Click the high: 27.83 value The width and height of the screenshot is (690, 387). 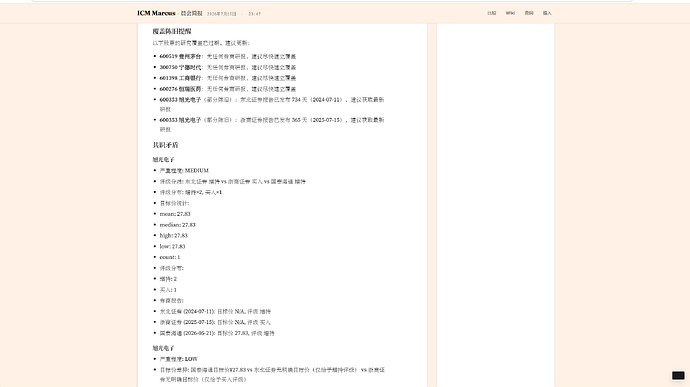(x=173, y=236)
